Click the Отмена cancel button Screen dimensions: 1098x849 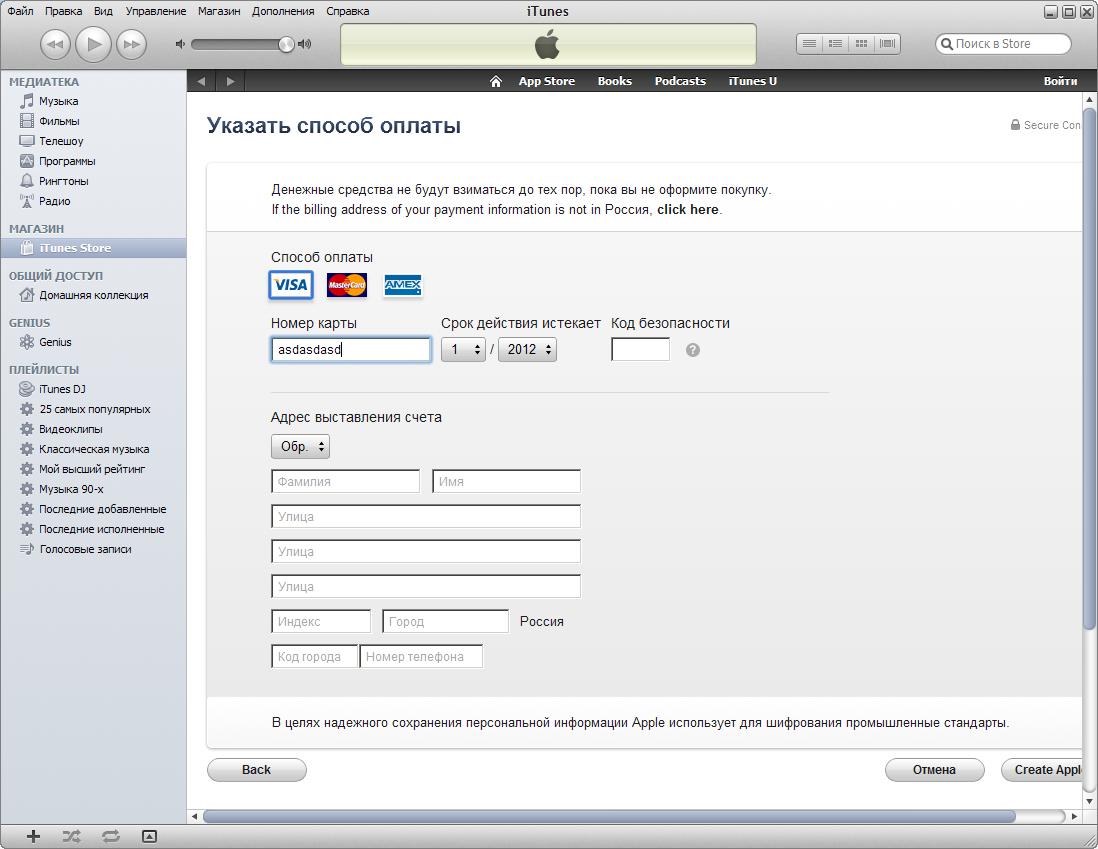[934, 770]
